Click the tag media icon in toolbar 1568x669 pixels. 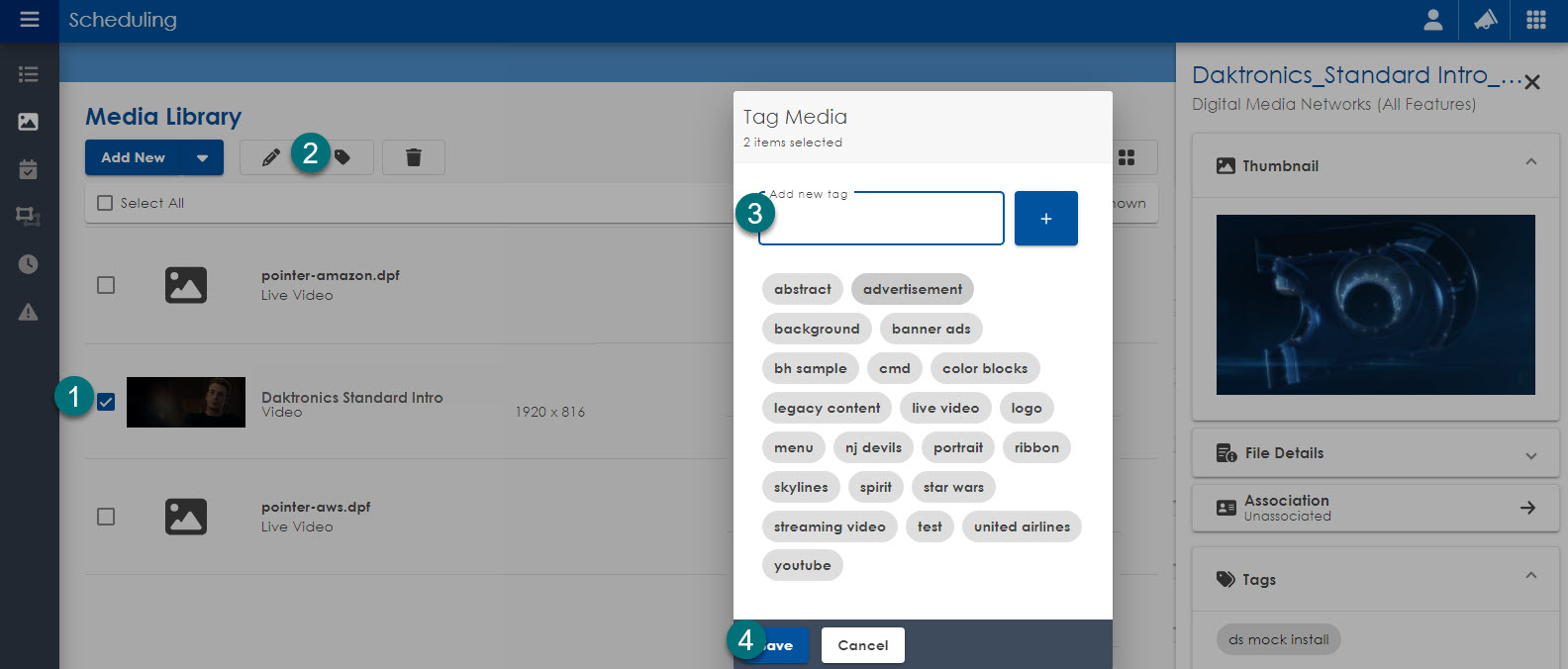coord(343,157)
